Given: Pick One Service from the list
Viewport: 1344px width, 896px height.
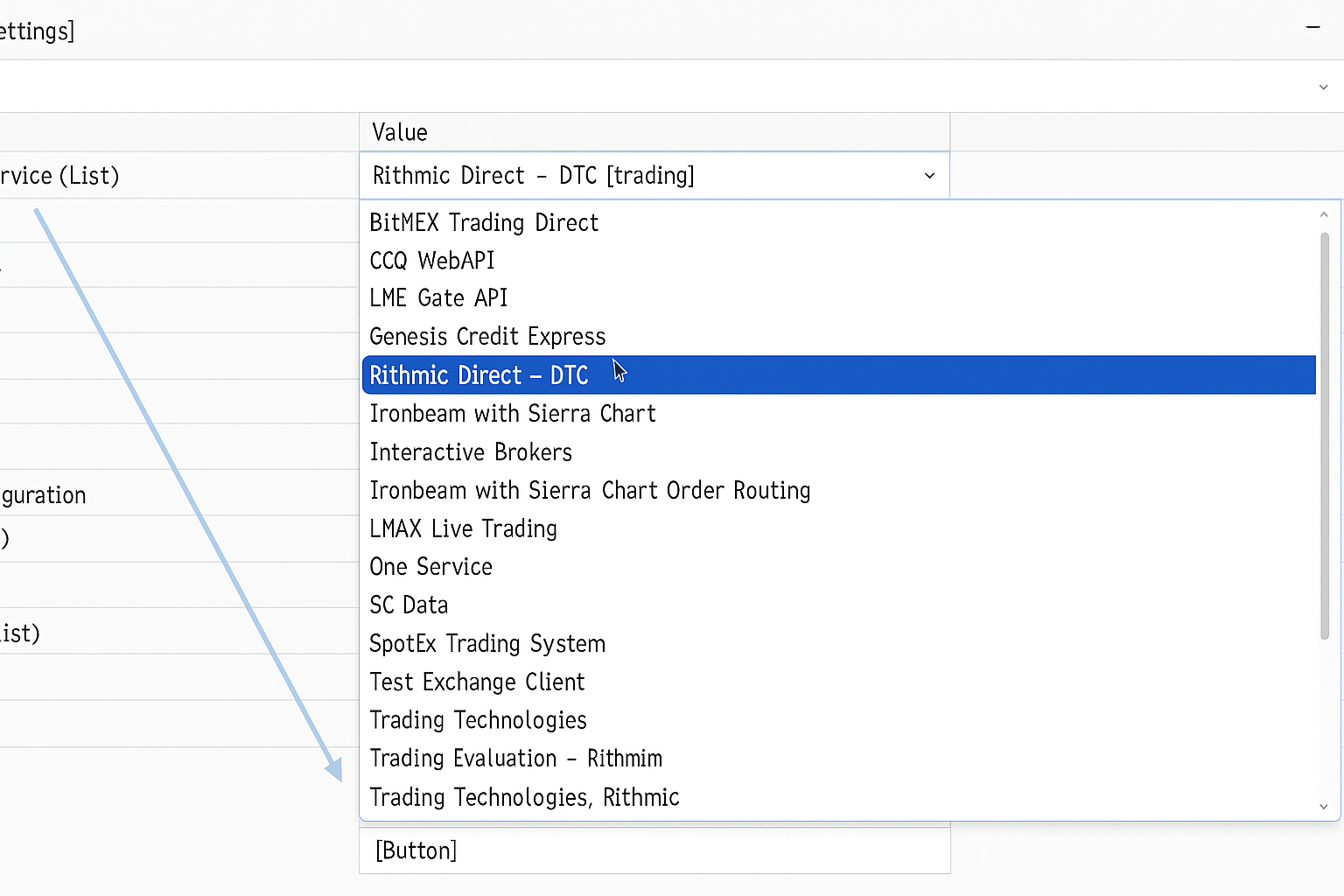Looking at the screenshot, I should (838, 566).
